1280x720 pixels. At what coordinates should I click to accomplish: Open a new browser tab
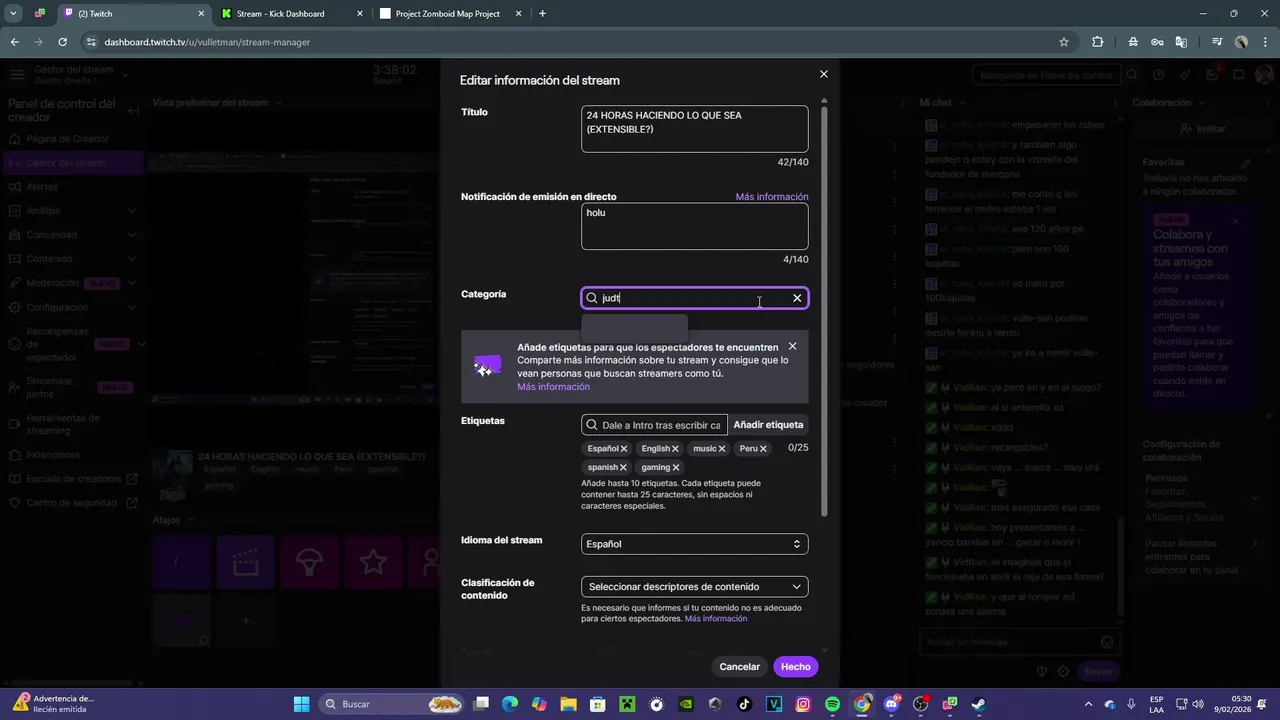(x=542, y=14)
